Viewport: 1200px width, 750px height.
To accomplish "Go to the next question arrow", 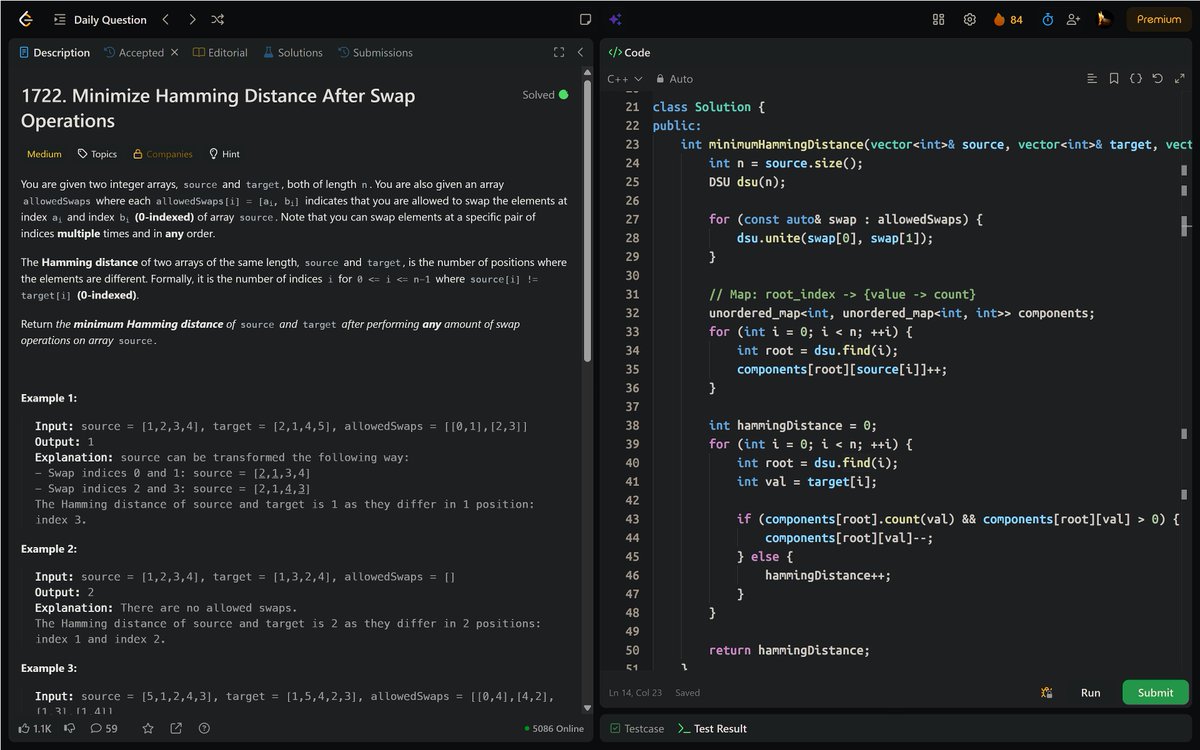I will (x=192, y=19).
